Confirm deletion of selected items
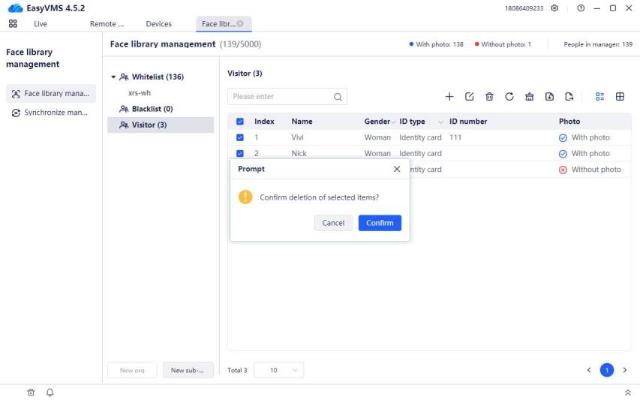 (379, 223)
